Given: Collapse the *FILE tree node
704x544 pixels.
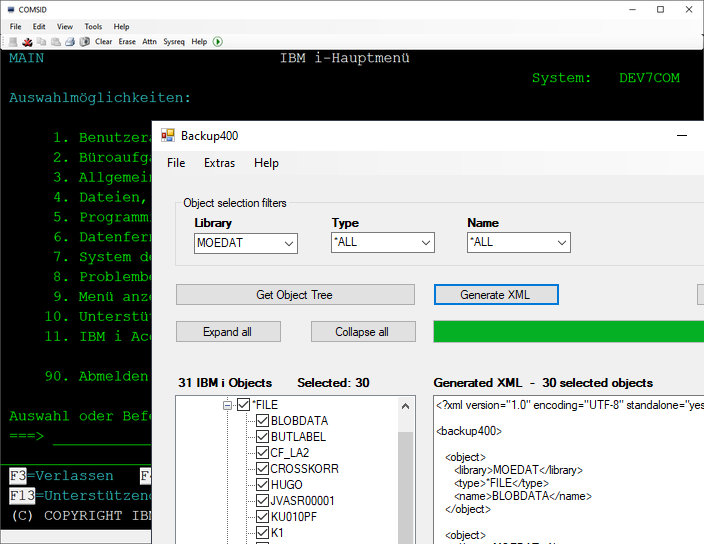Looking at the screenshot, I should (228, 405).
